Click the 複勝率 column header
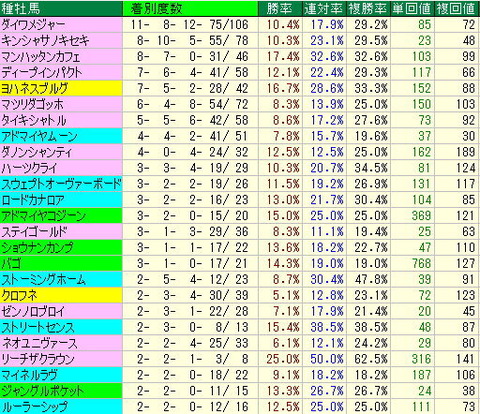The image size is (480, 414). [x=368, y=8]
